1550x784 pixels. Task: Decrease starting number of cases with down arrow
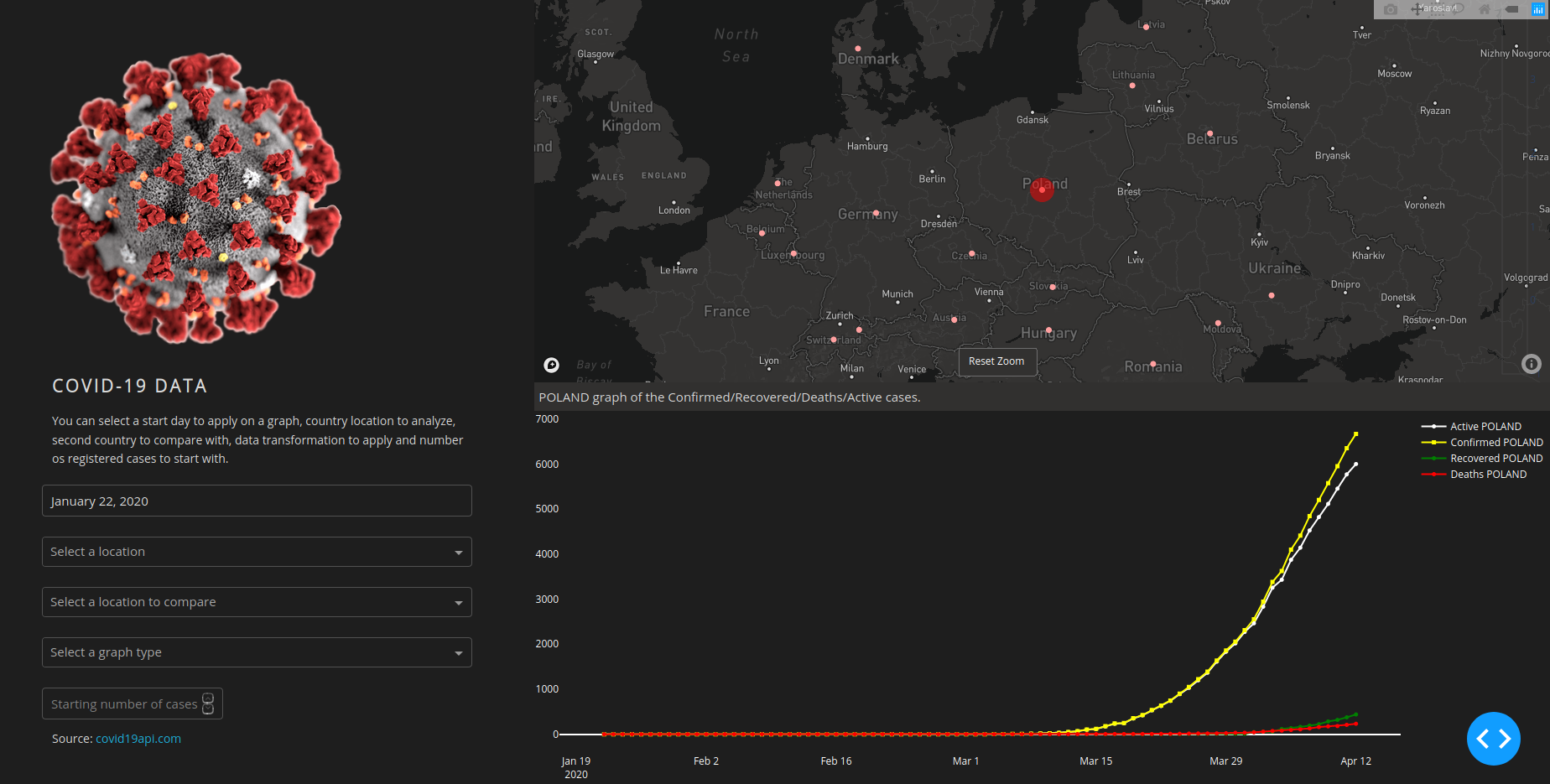click(208, 709)
